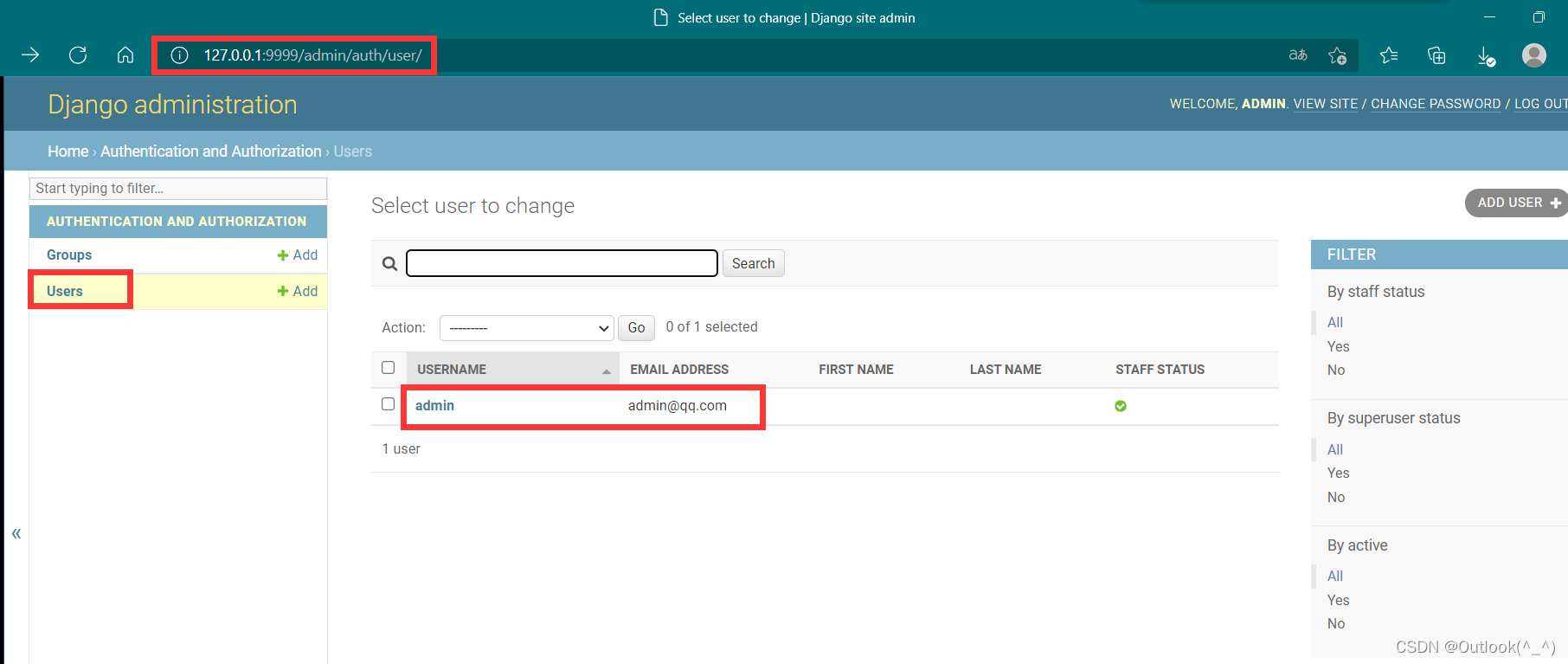This screenshot has width=1568, height=664.
Task: Open Authentication and Authorization breadcrumb
Action: click(x=211, y=151)
